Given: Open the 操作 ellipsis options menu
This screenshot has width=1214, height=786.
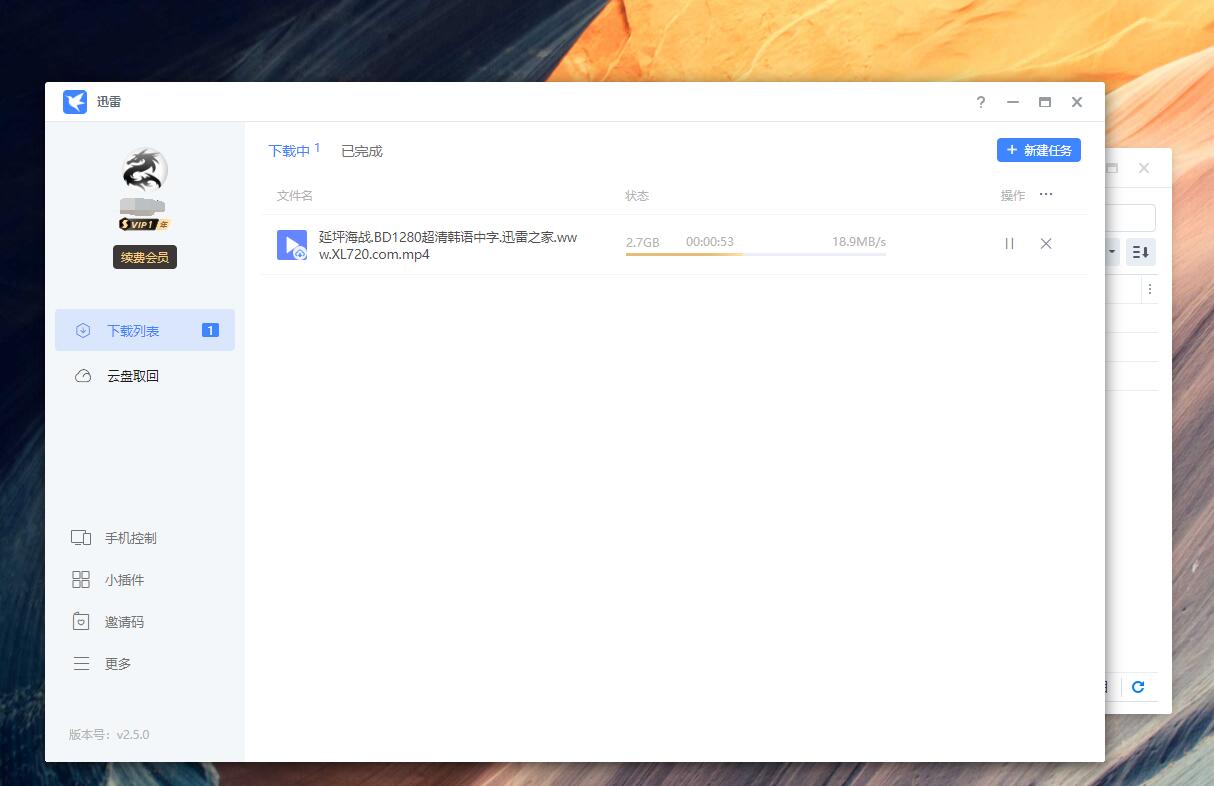Looking at the screenshot, I should pos(1045,194).
